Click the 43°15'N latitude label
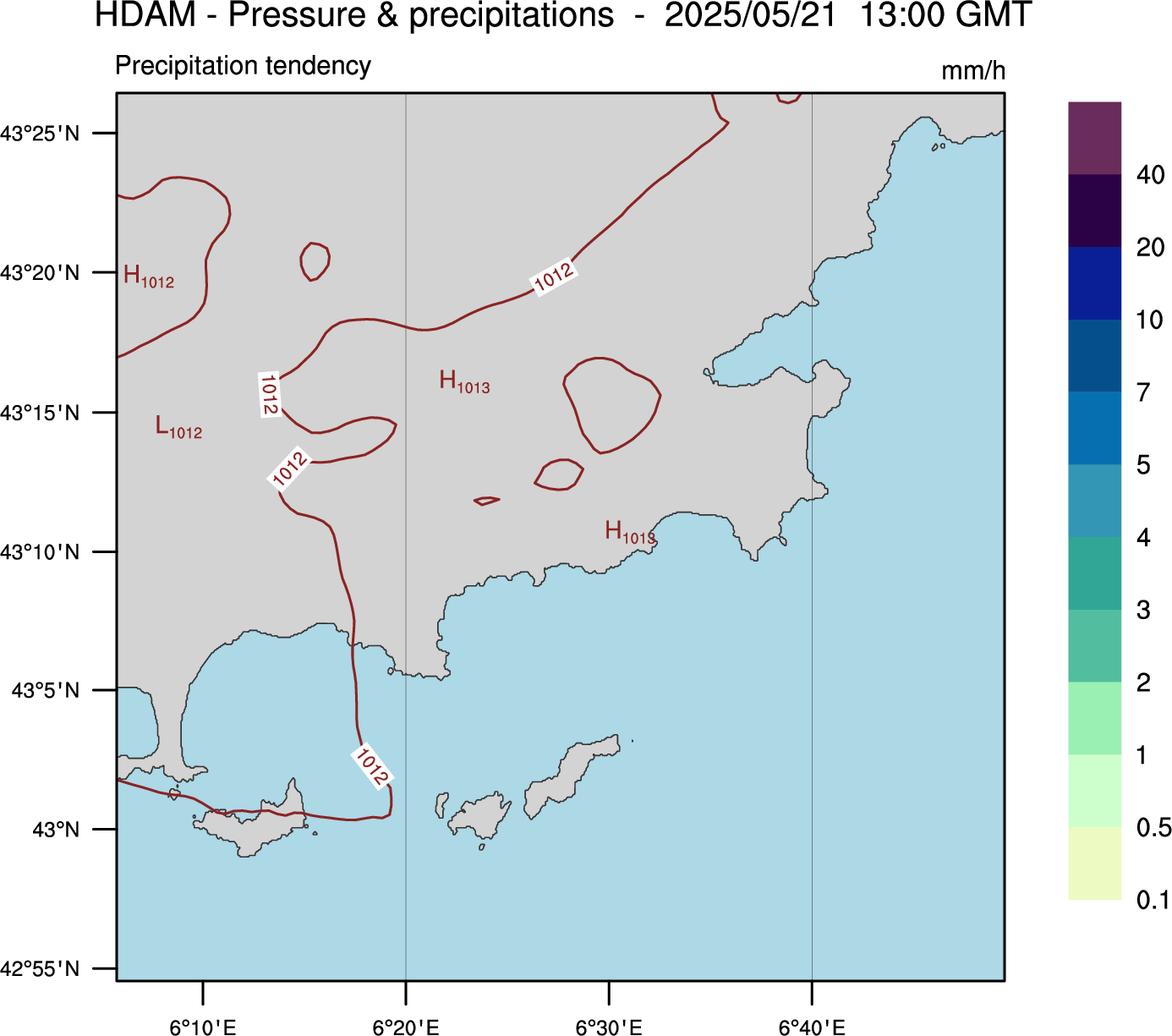This screenshot has width=1172, height=1036. point(40,413)
